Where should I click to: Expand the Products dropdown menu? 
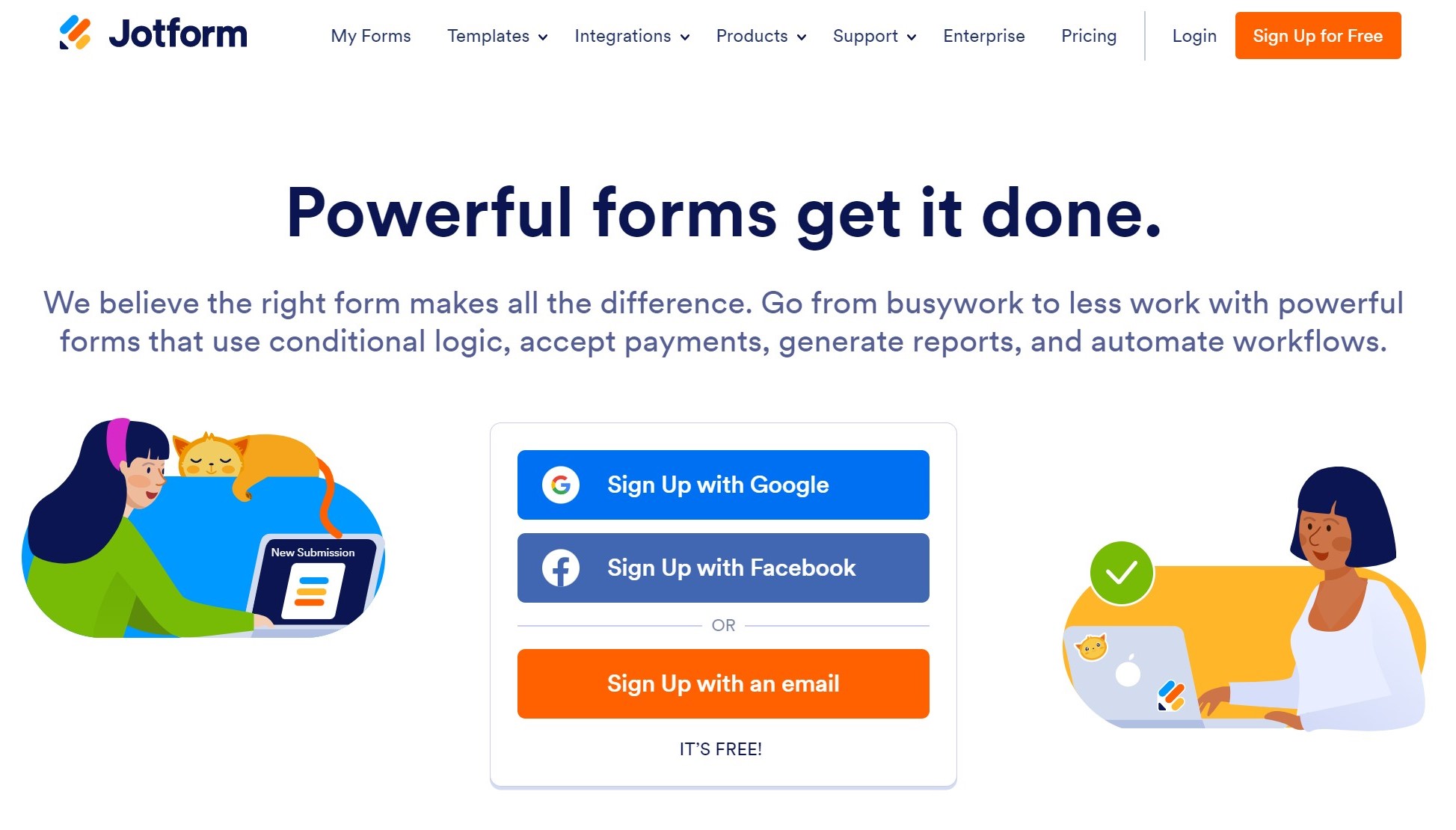pos(762,36)
